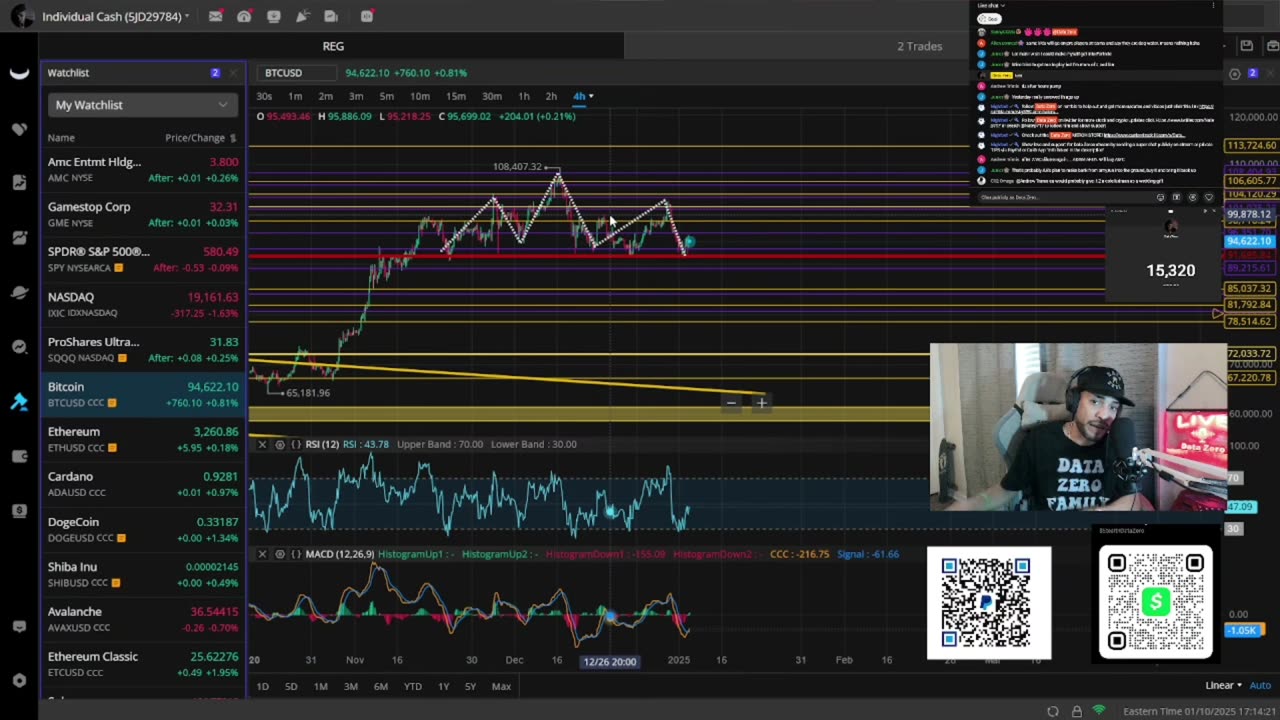Click the MACD indicator settings icon
This screenshot has height=720, width=1280.
coord(279,554)
